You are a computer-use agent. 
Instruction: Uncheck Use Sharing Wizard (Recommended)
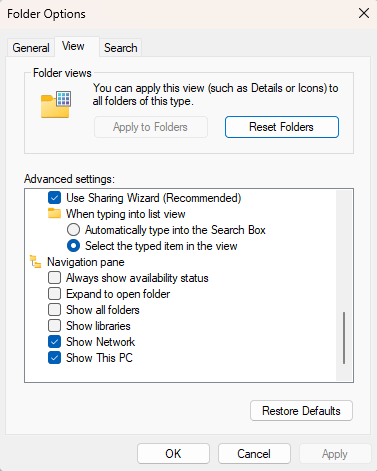[54, 198]
